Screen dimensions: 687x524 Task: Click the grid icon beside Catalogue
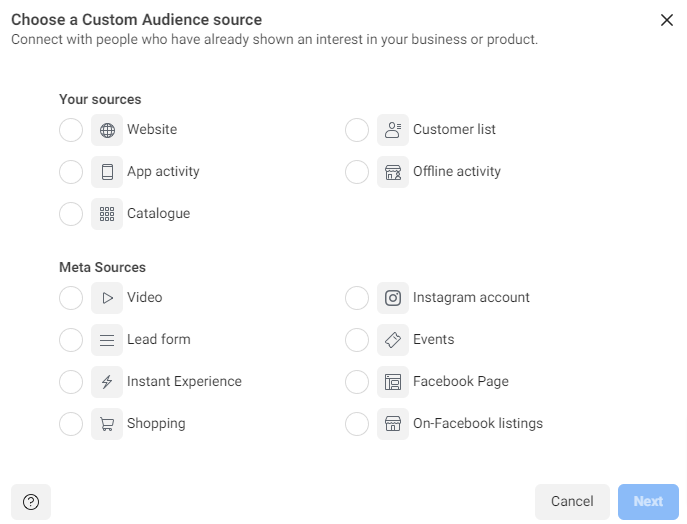click(107, 214)
